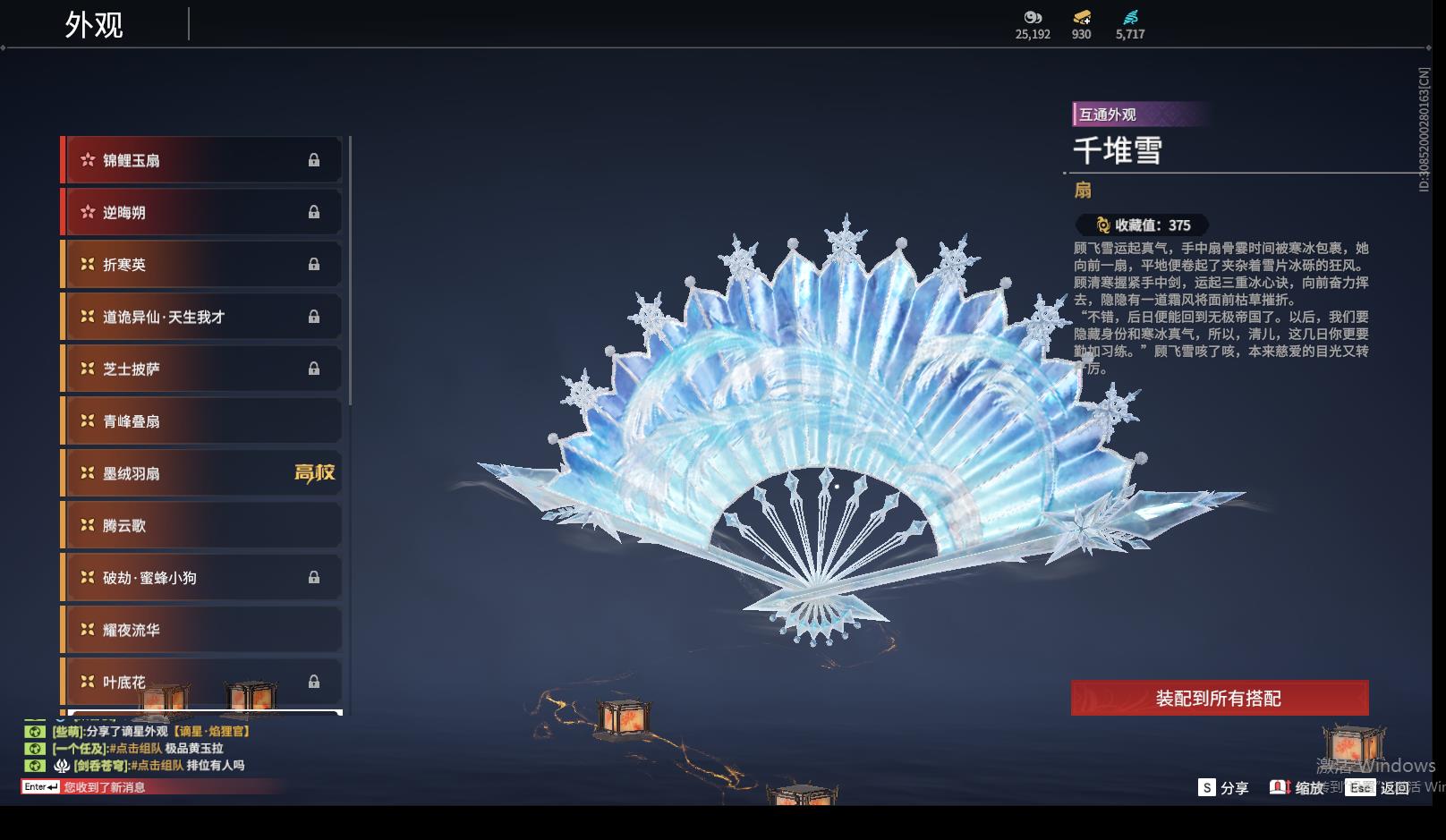Click the 收藏值 collection value icon
The height and width of the screenshot is (840, 1446).
[1103, 225]
